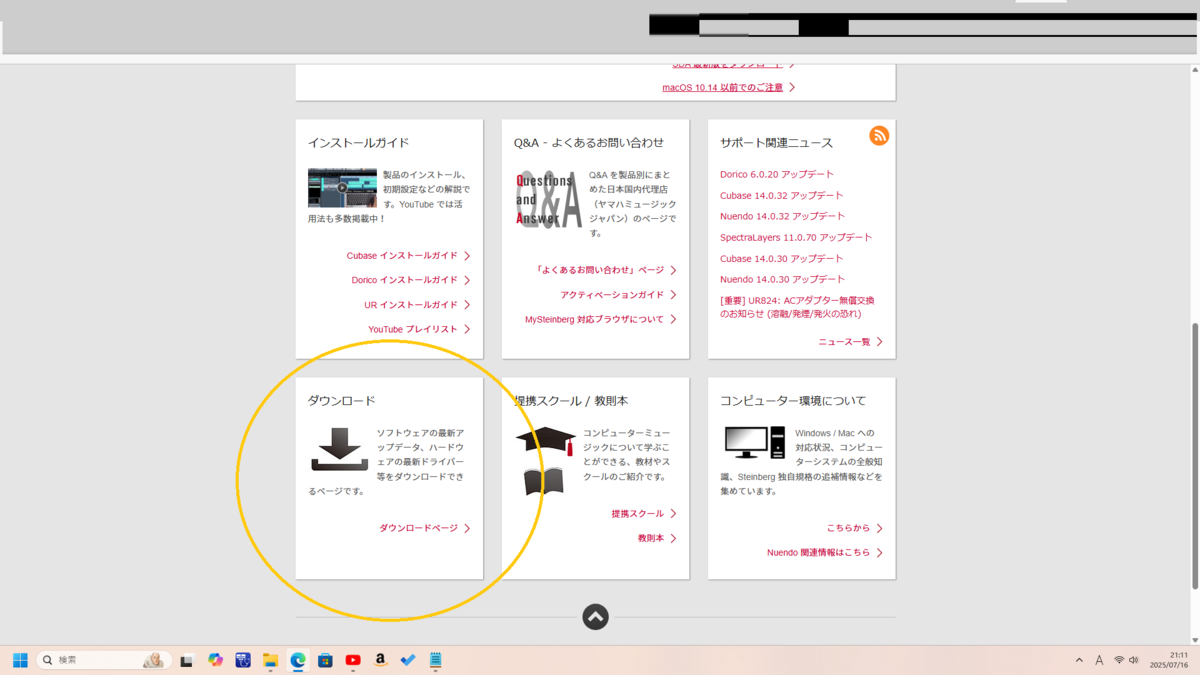Show hidden system tray icons
This screenshot has height=675, width=1200.
[x=1079, y=660]
